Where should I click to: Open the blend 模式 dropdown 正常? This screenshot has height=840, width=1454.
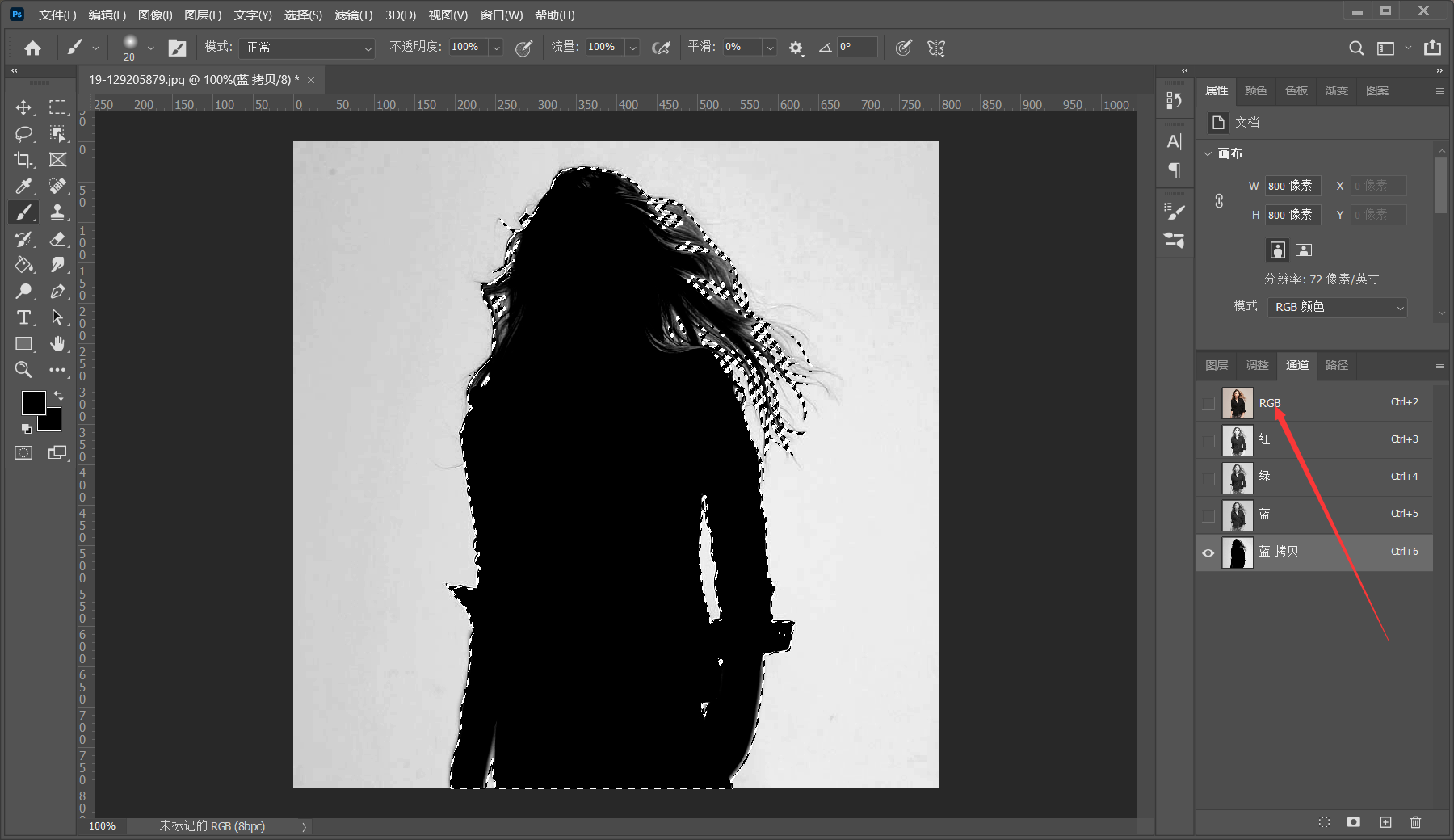pyautogui.click(x=307, y=48)
